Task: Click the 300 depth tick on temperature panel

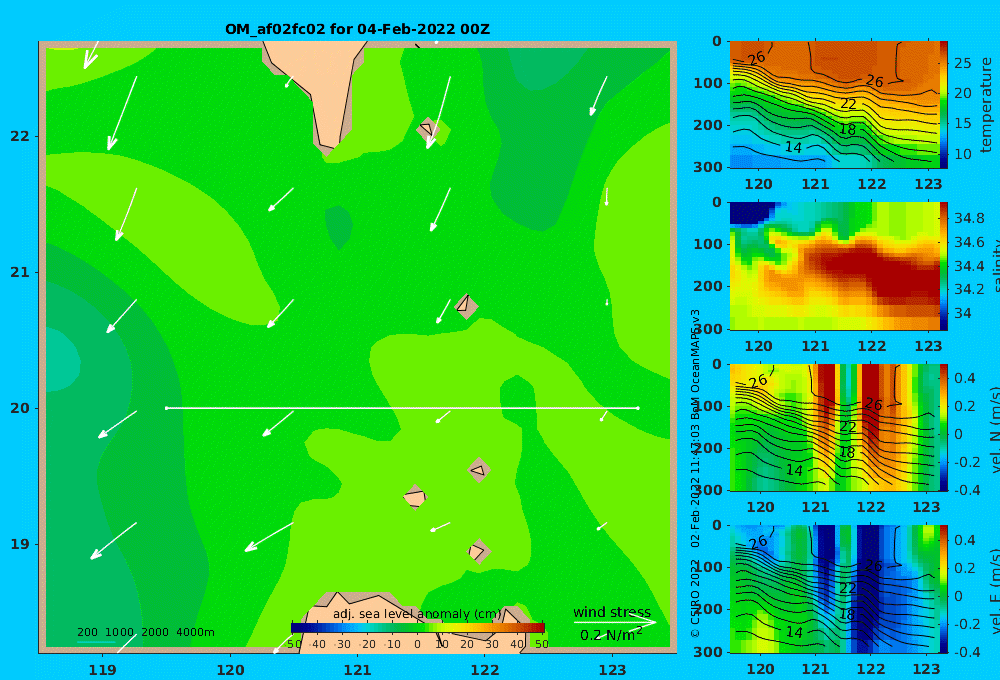Action: point(708,167)
